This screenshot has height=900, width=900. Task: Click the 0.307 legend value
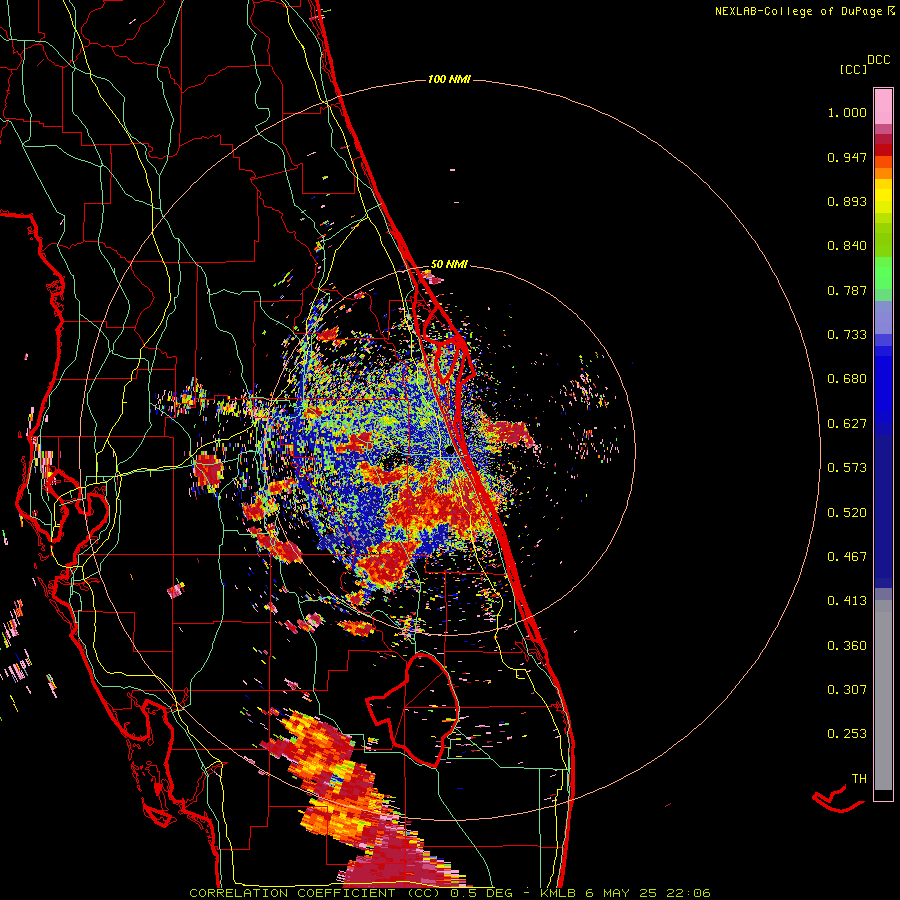[847, 690]
